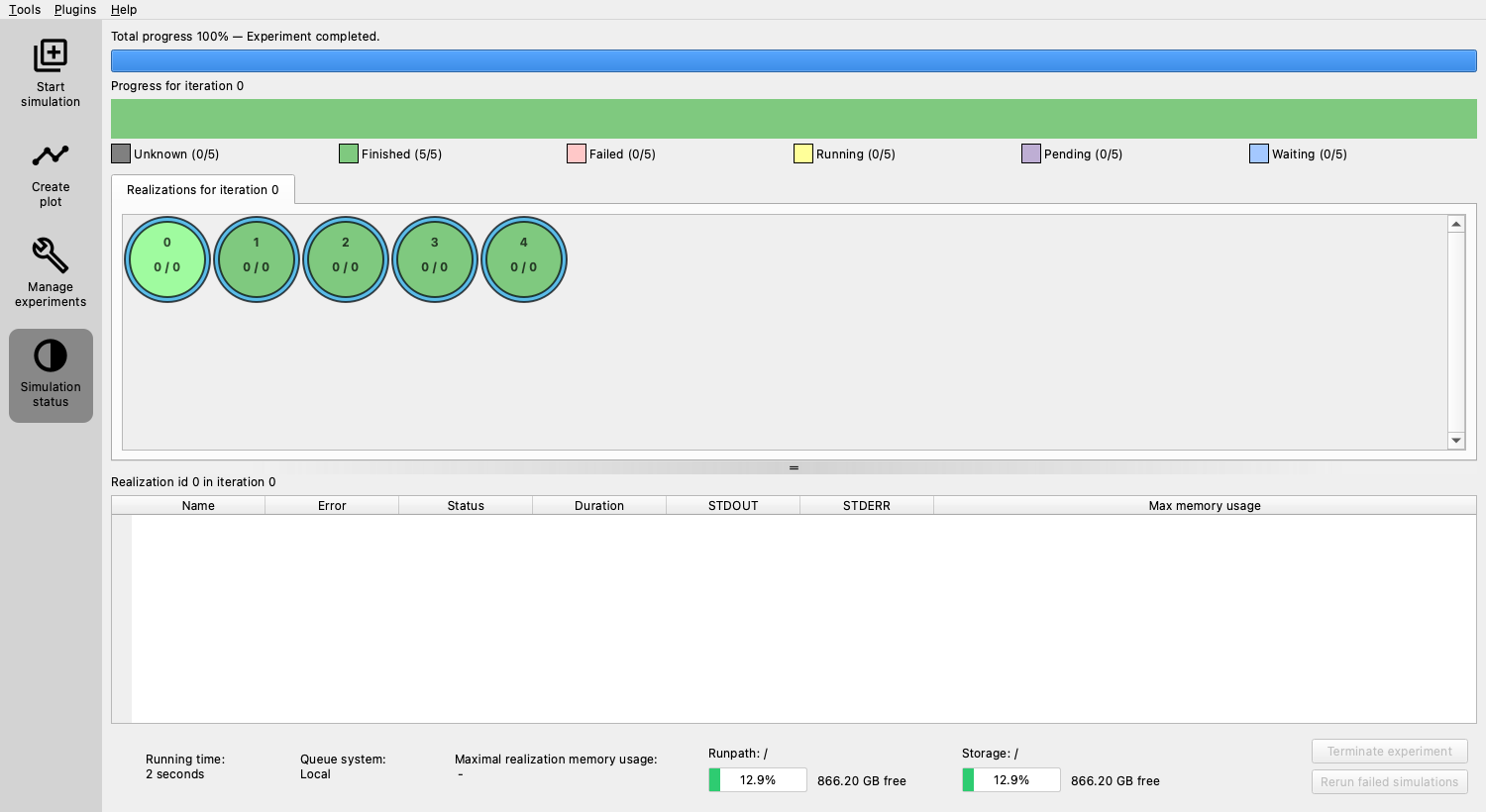Select realization 2 circle
The width and height of the screenshot is (1486, 812).
tap(346, 259)
